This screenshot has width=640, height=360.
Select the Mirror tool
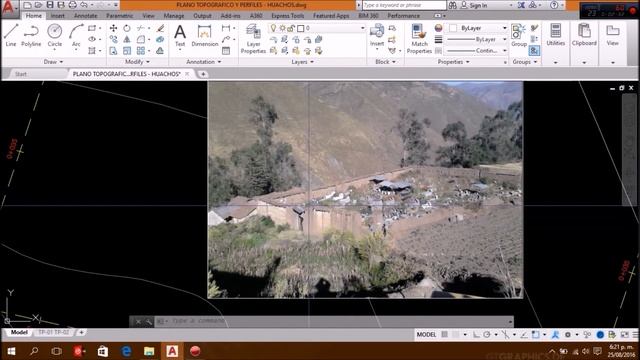(x=127, y=40)
